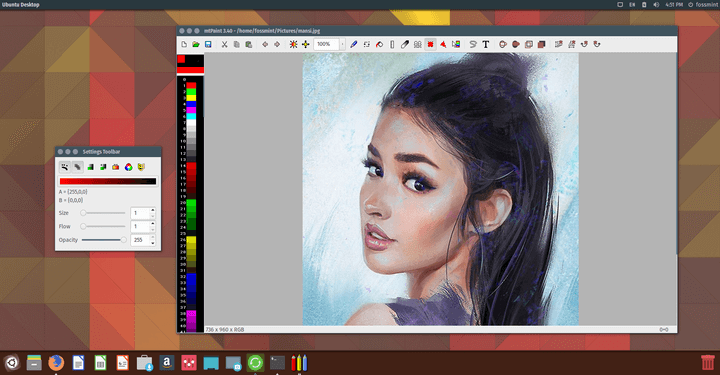Click the 736 x 960 x RGB status text

point(225,330)
